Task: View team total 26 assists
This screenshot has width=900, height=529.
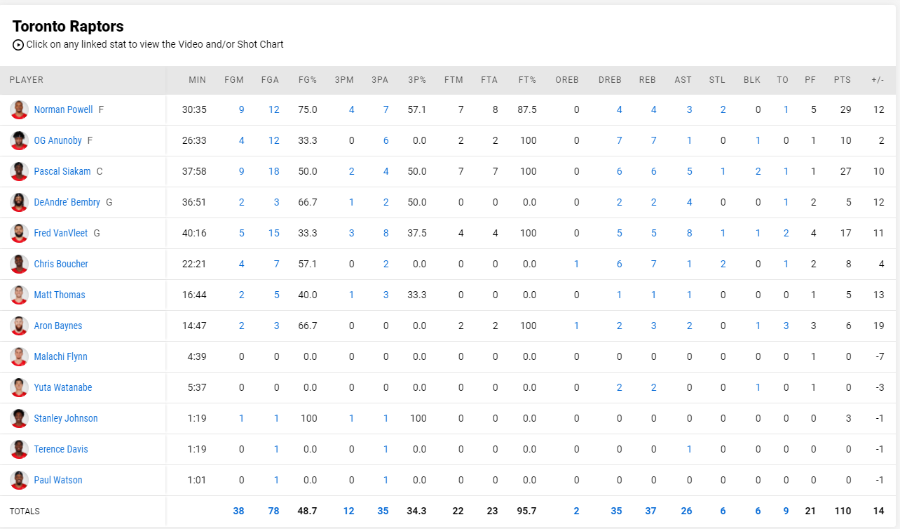Action: pyautogui.click(x=686, y=511)
